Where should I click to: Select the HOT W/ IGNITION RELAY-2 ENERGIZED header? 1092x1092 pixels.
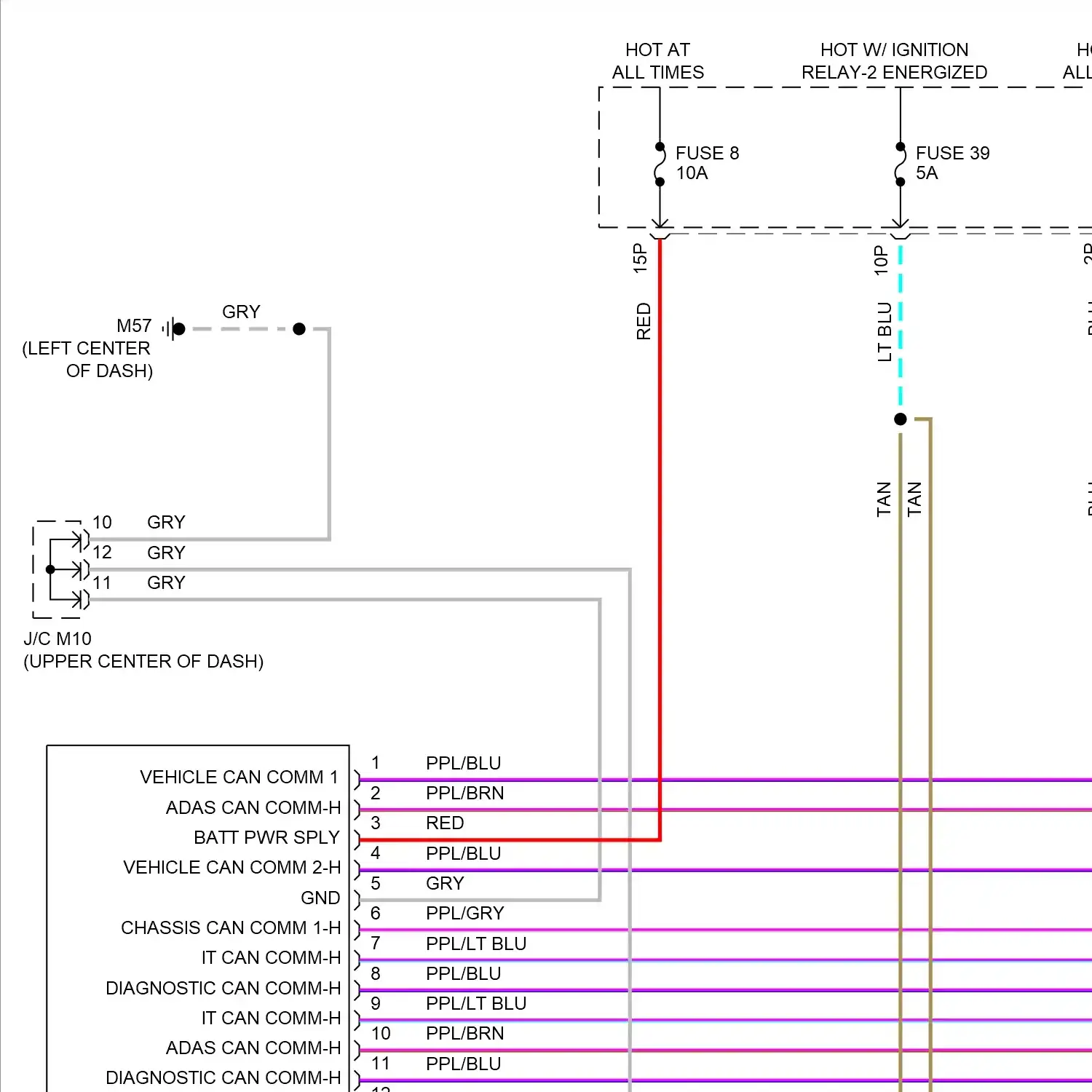(894, 61)
